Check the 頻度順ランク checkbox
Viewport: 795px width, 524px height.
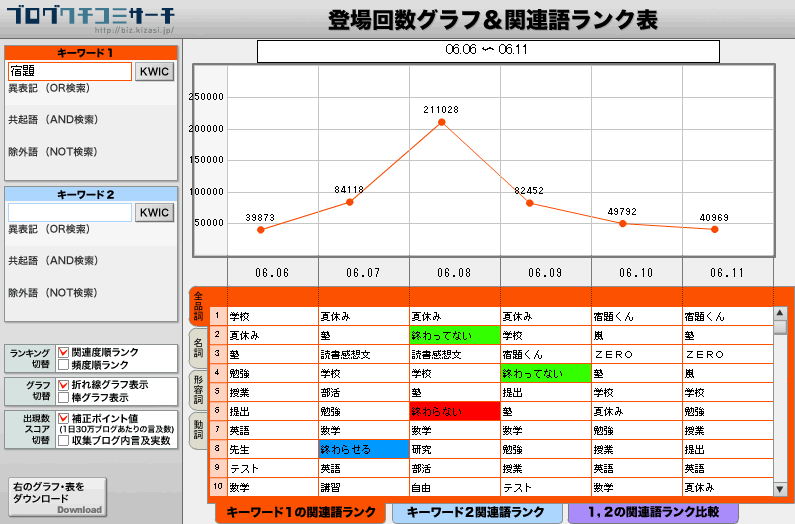click(x=64, y=365)
